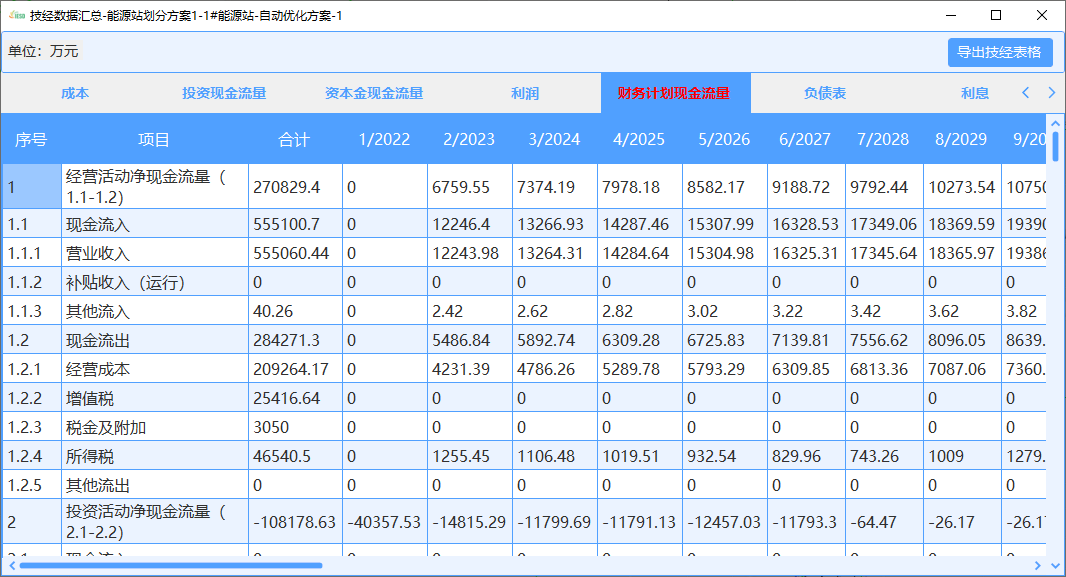Click the 项目 column header
This screenshot has width=1066, height=577.
(154, 140)
